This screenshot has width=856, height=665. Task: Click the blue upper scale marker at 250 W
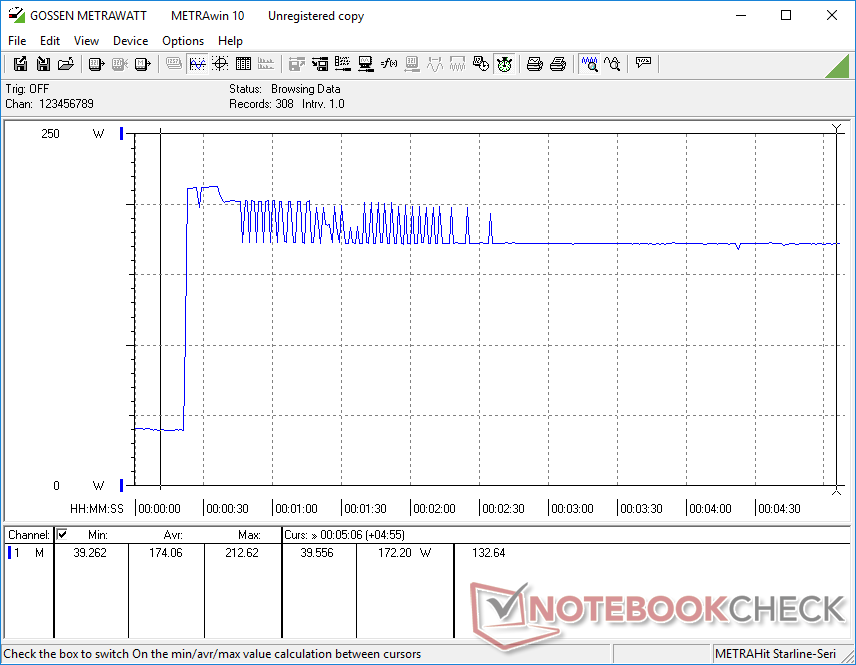pyautogui.click(x=122, y=134)
